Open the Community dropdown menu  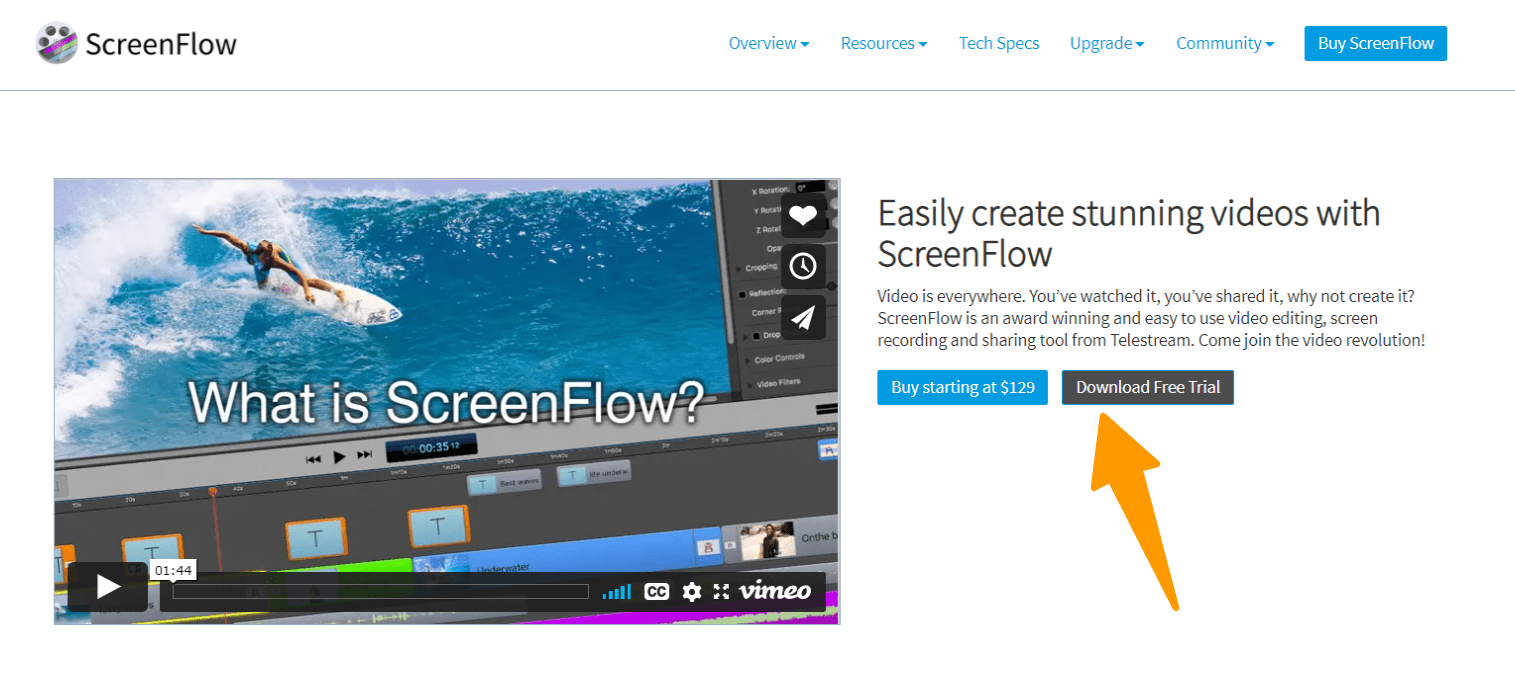click(1224, 43)
